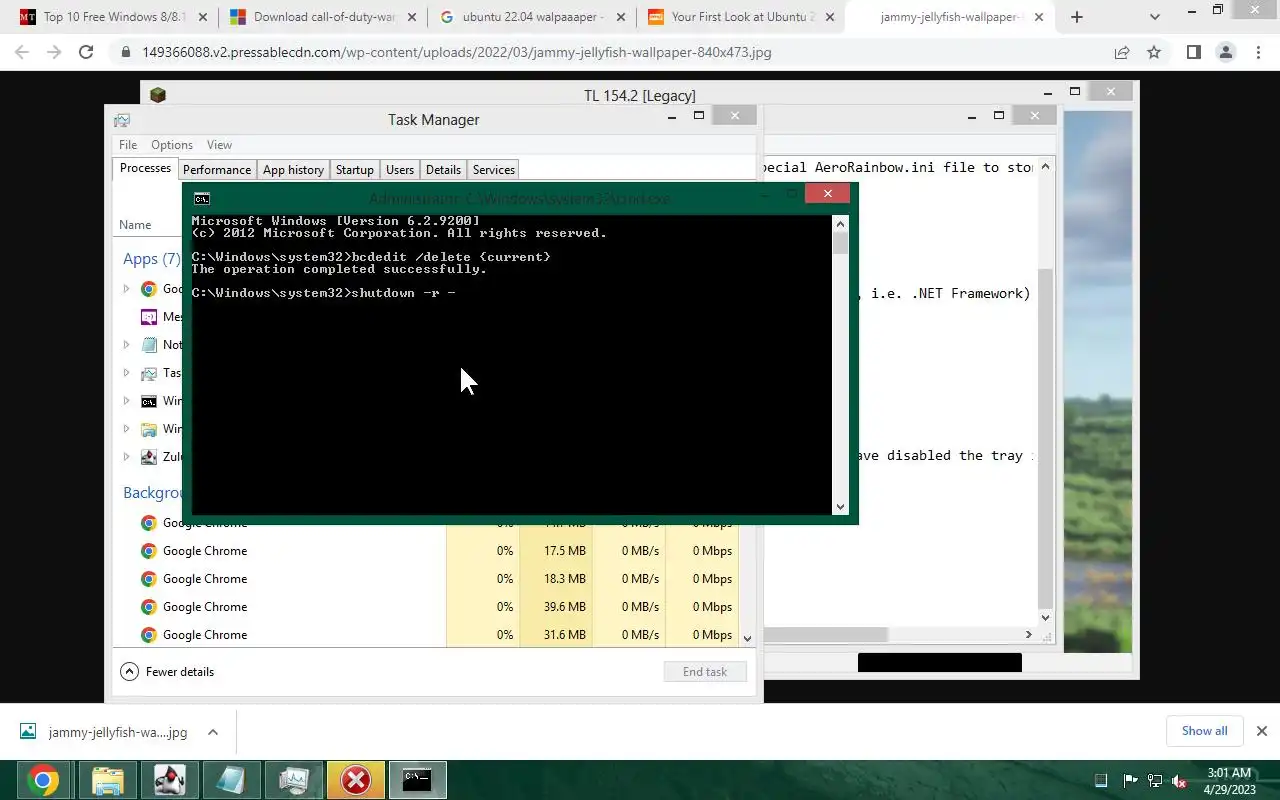
Task: Reload the current Chrome page
Action: 86,52
